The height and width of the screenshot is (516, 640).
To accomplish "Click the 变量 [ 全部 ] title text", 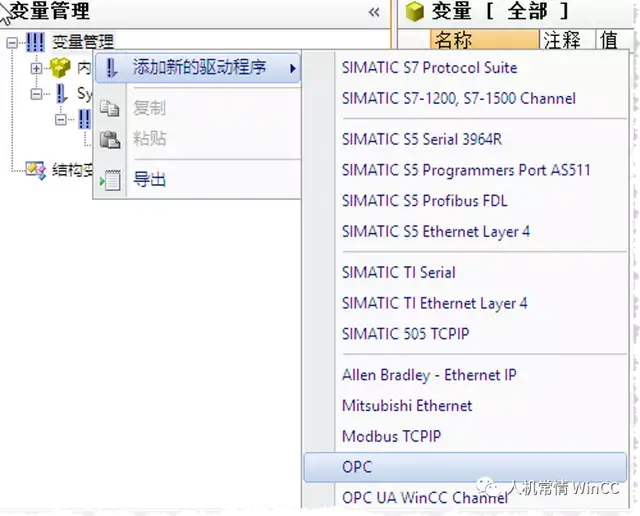I will (500, 11).
